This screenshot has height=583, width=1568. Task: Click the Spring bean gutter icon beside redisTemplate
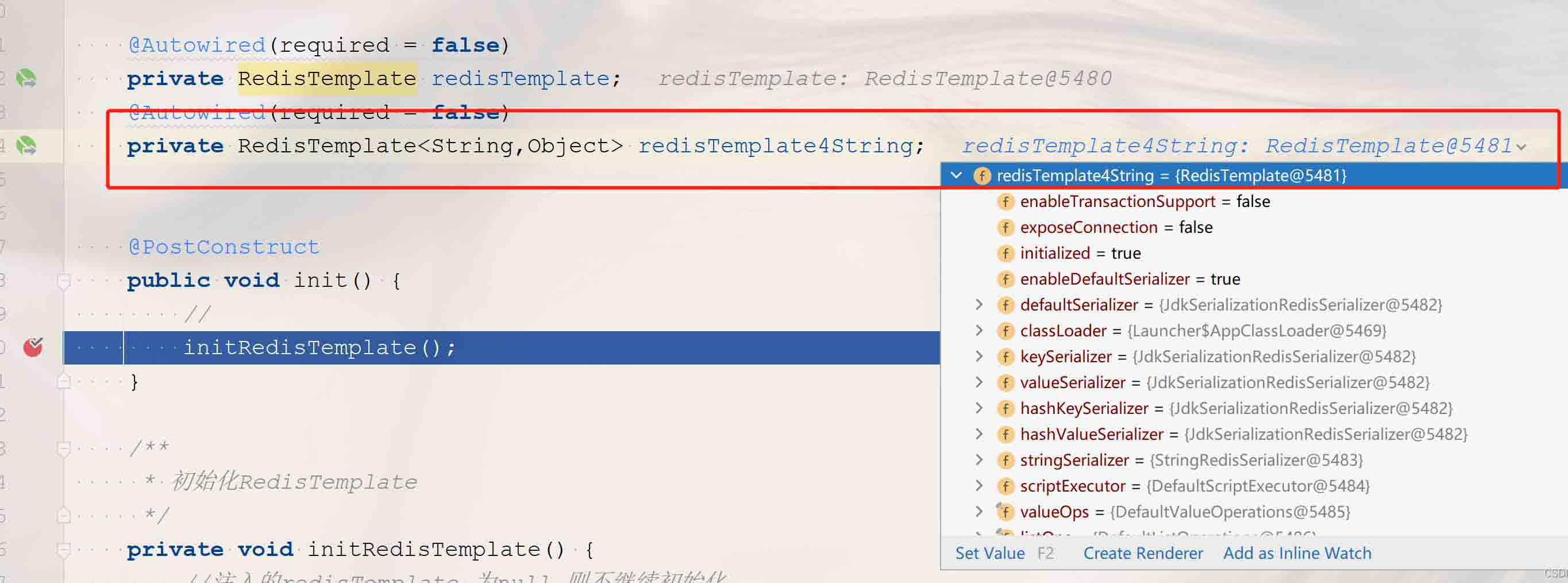click(26, 79)
